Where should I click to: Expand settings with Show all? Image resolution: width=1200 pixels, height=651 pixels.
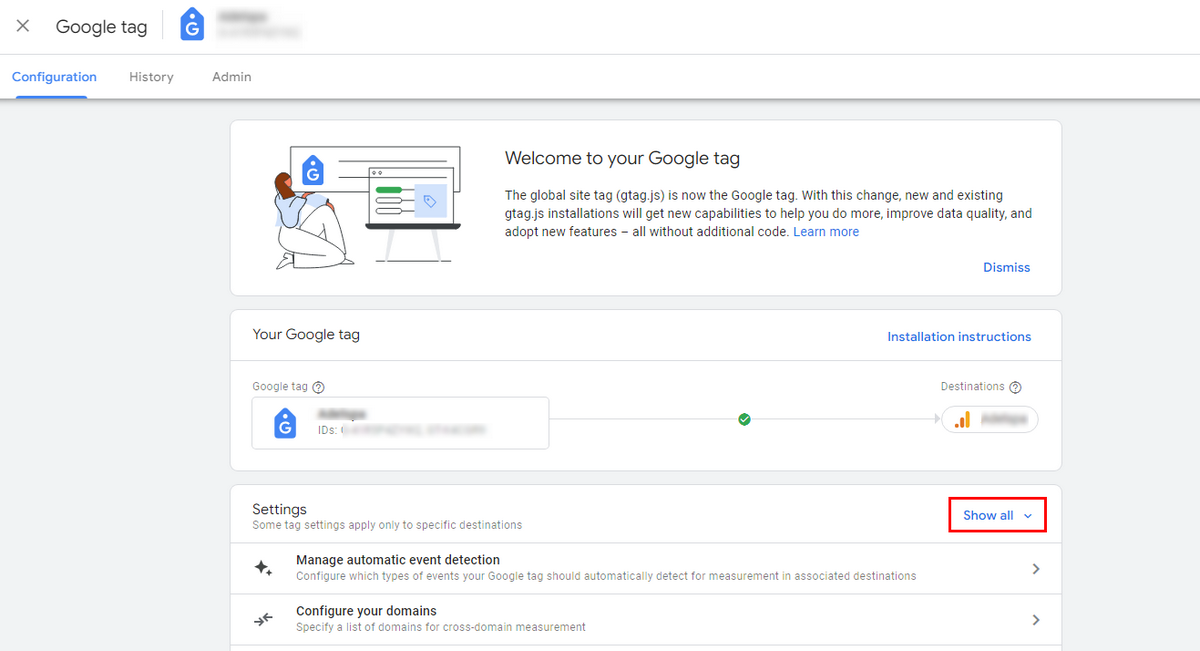click(x=997, y=515)
